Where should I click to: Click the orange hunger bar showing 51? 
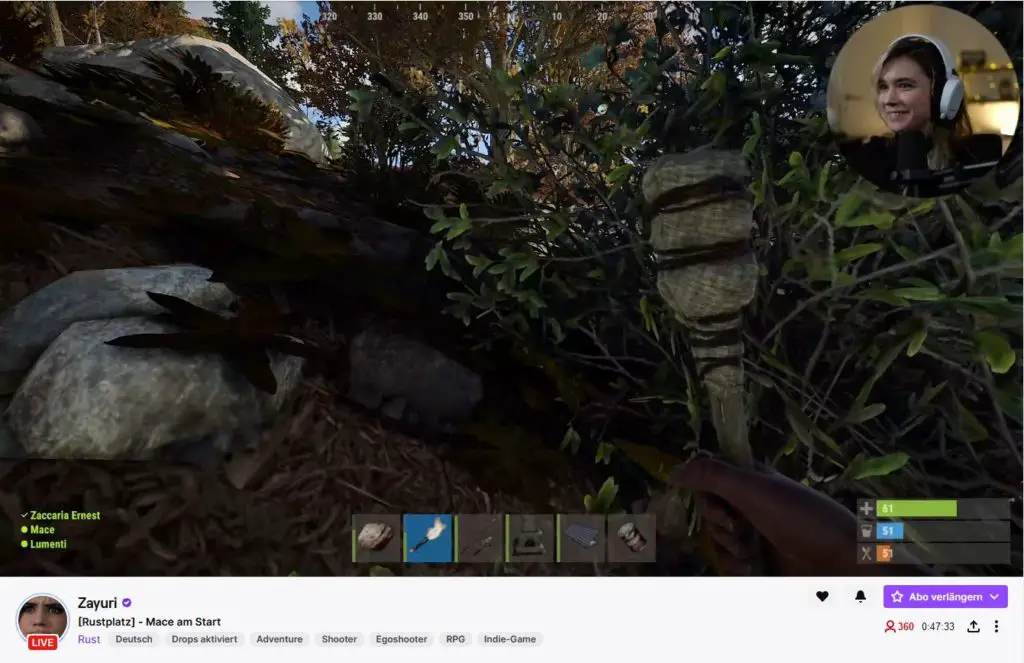[885, 553]
